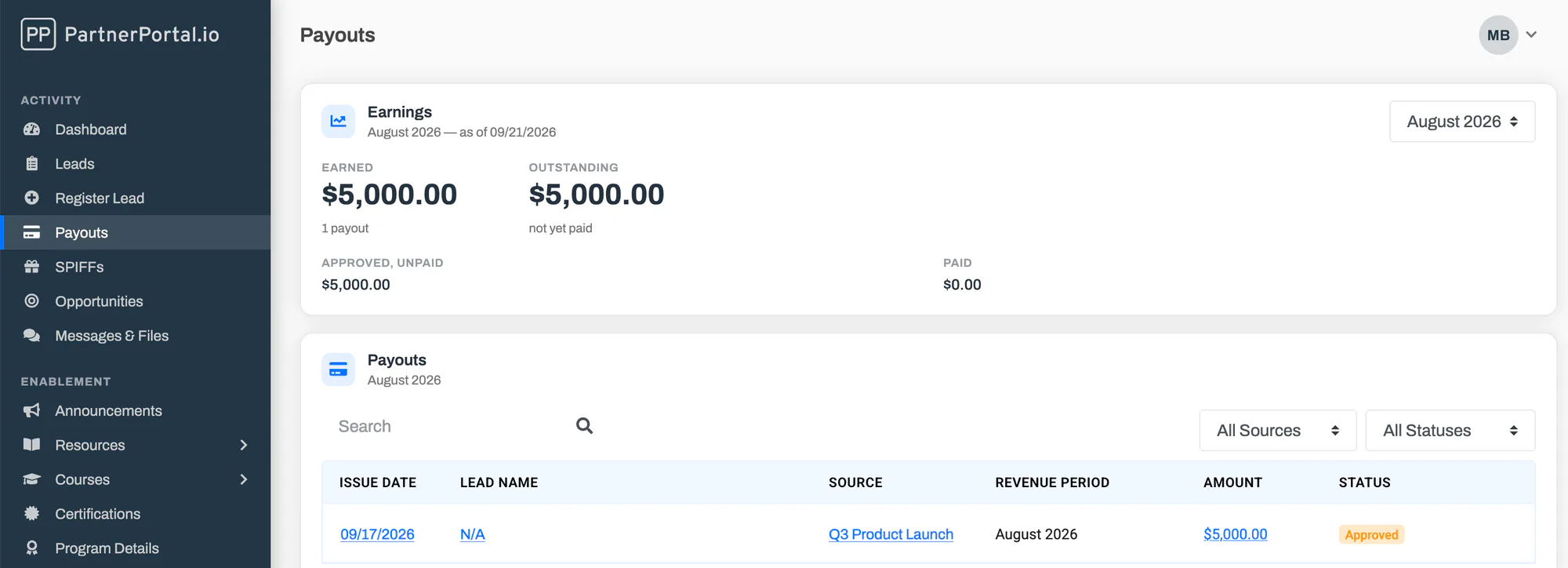Click the search magnifier icon
The width and height of the screenshot is (1568, 568).
click(x=584, y=425)
